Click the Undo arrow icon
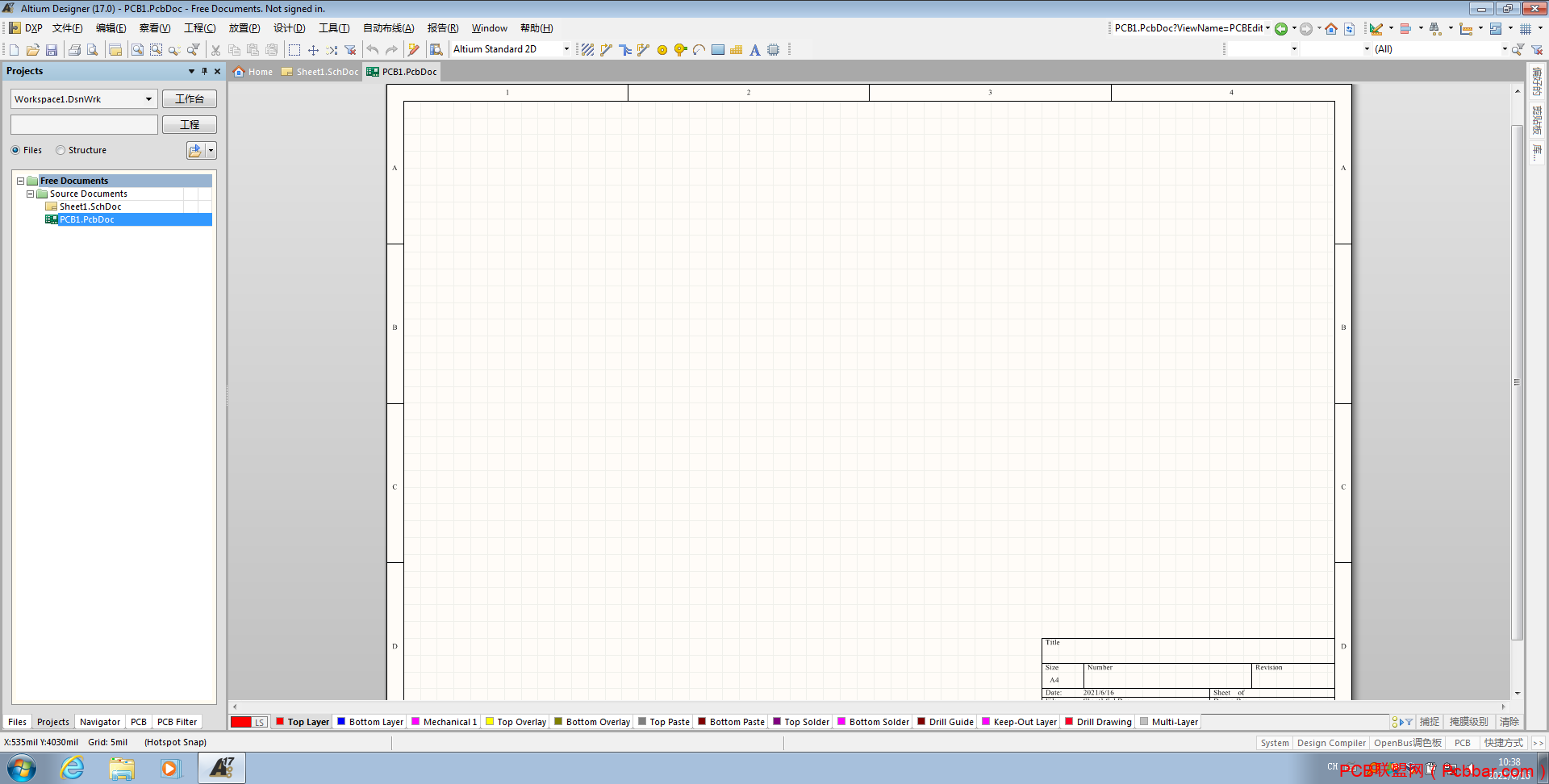The image size is (1549, 784). [372, 50]
